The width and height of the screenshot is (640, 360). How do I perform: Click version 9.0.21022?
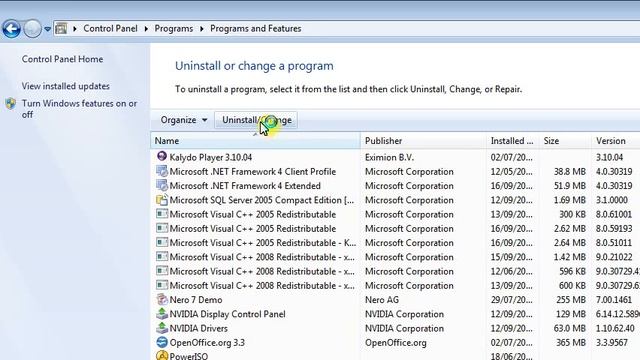(x=614, y=257)
